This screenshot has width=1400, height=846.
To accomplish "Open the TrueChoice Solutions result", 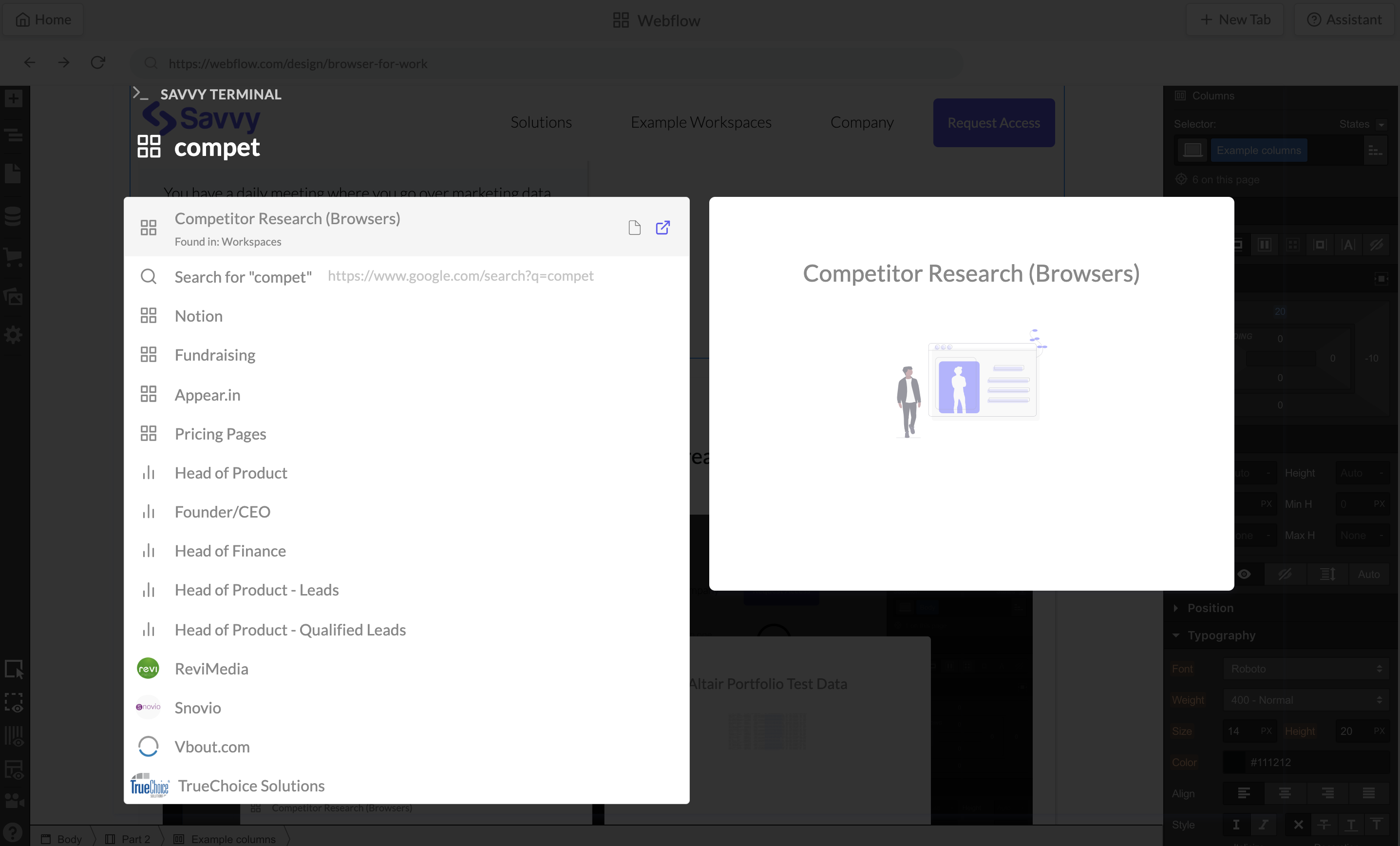I will (x=407, y=786).
